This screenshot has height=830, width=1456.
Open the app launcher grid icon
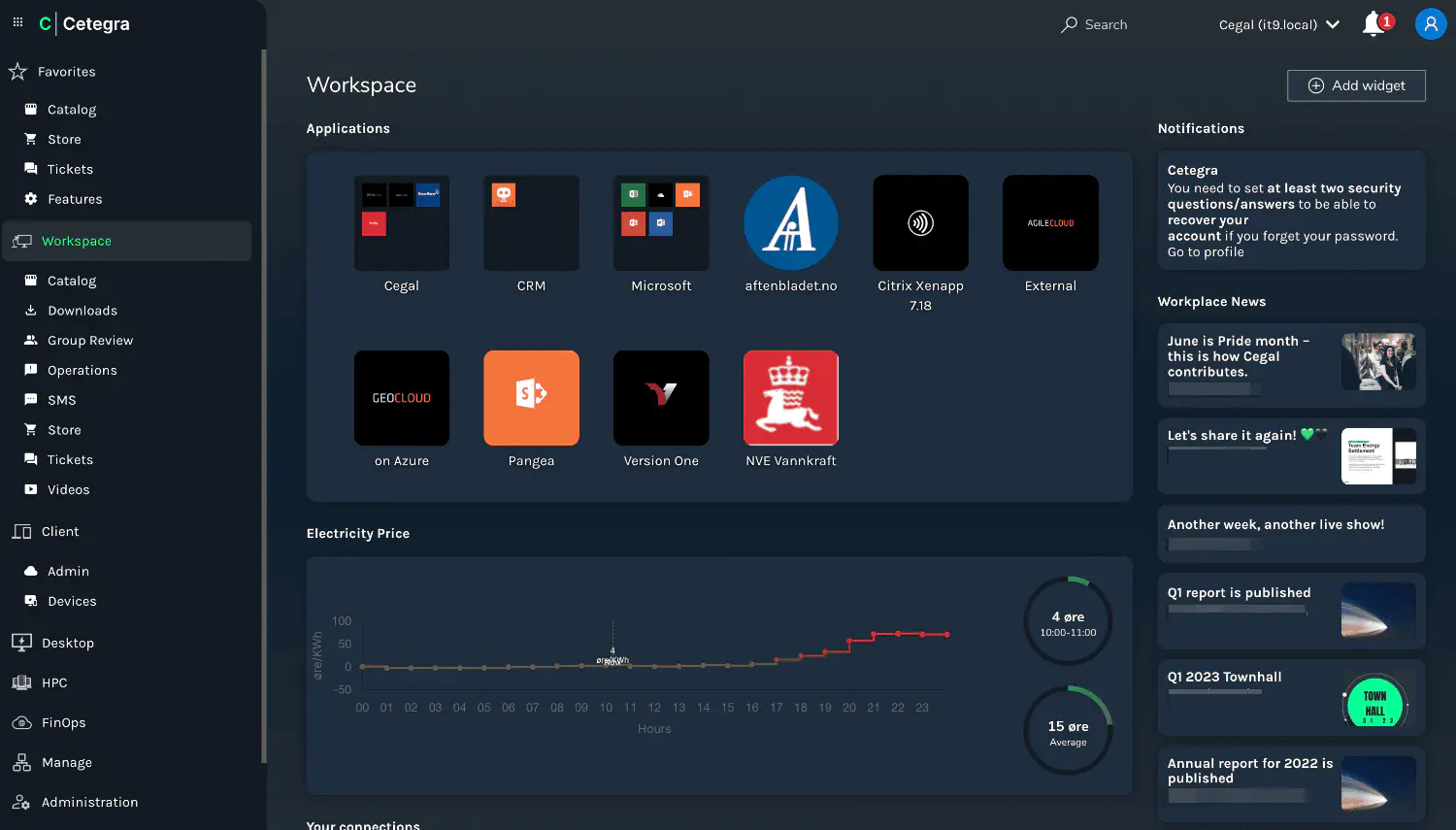pyautogui.click(x=17, y=22)
